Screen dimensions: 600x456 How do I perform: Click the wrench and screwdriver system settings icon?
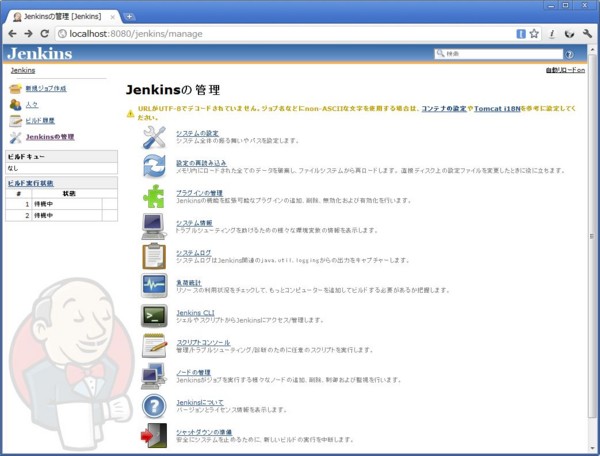154,137
